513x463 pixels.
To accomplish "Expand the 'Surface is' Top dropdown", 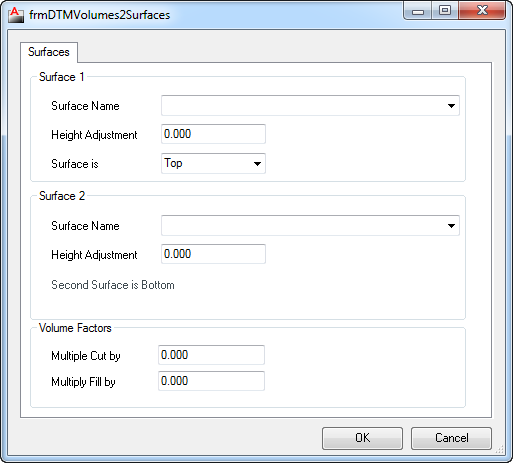I will point(213,163).
